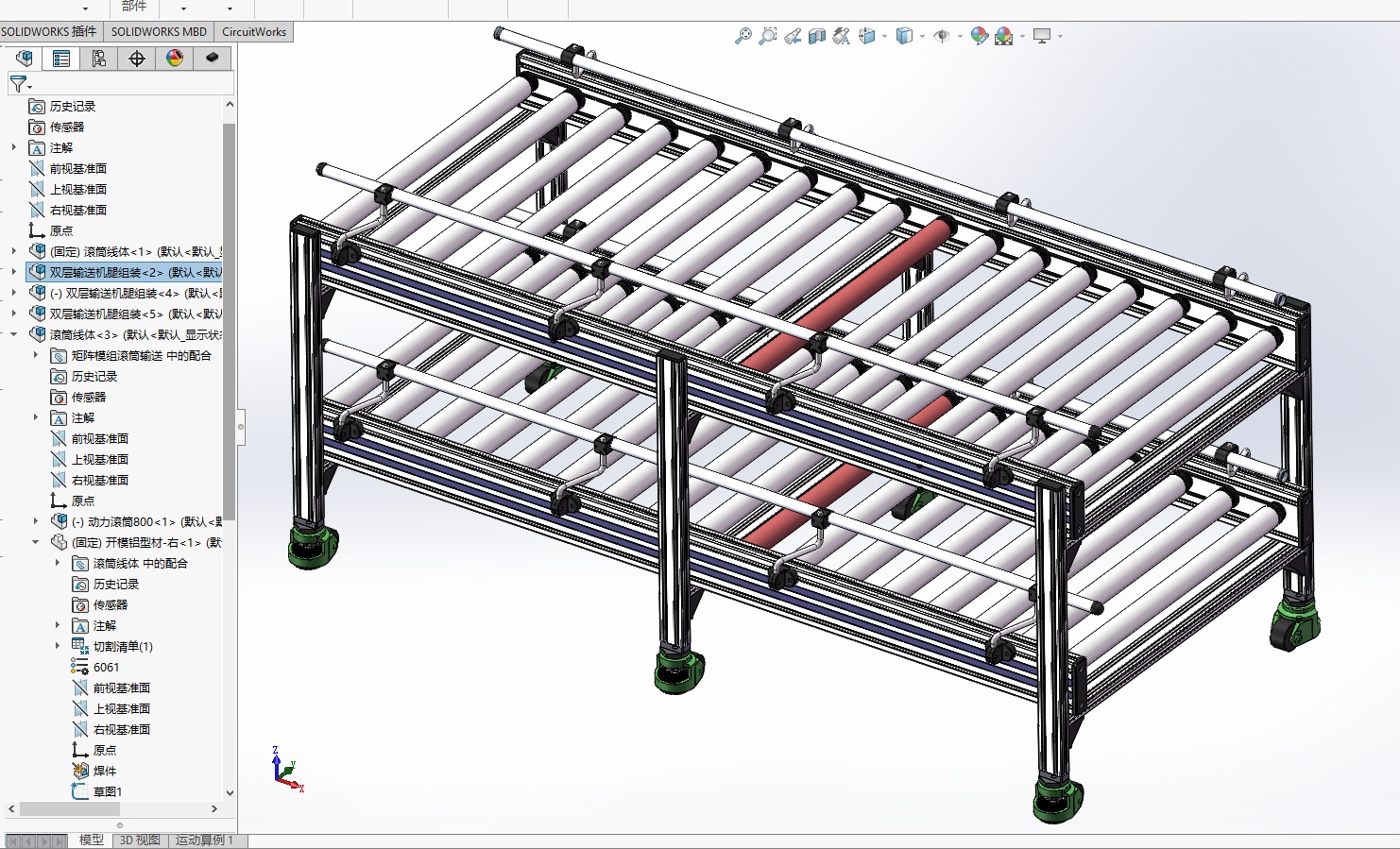Image resolution: width=1400 pixels, height=849 pixels.
Task: Open the ConfigurationManager tab
Action: point(99,59)
